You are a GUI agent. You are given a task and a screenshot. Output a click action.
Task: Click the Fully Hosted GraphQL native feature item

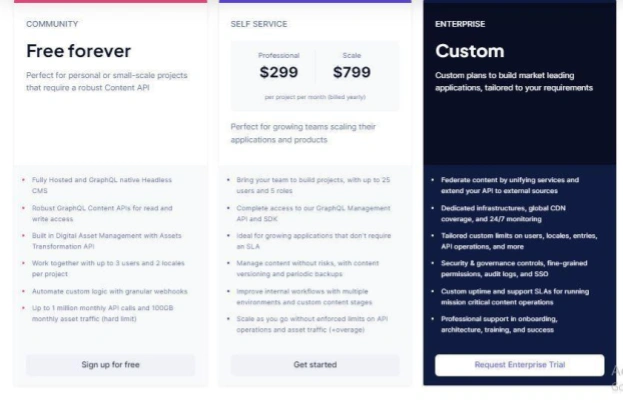pos(102,185)
